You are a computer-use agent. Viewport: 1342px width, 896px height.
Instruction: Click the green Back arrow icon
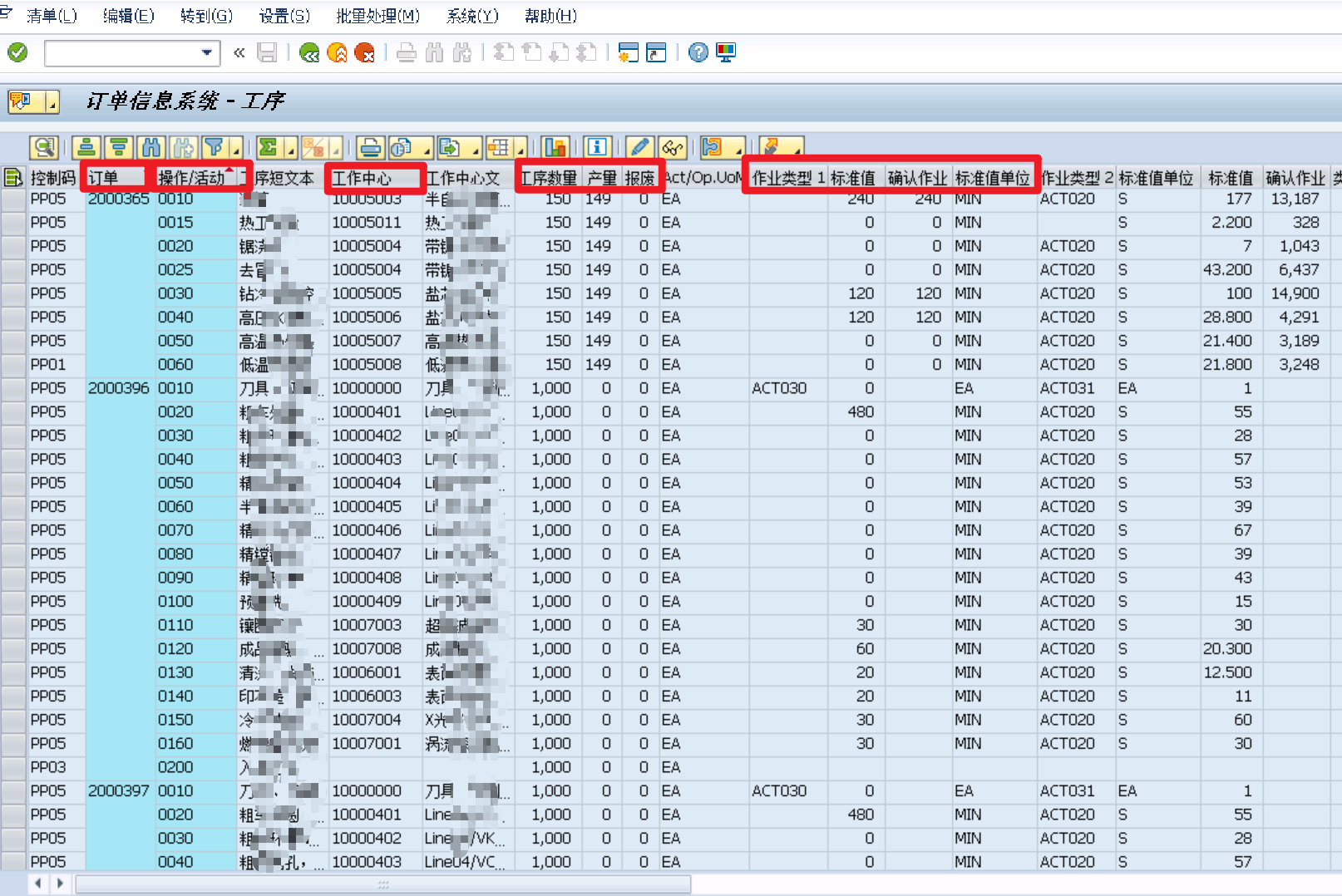tap(308, 52)
